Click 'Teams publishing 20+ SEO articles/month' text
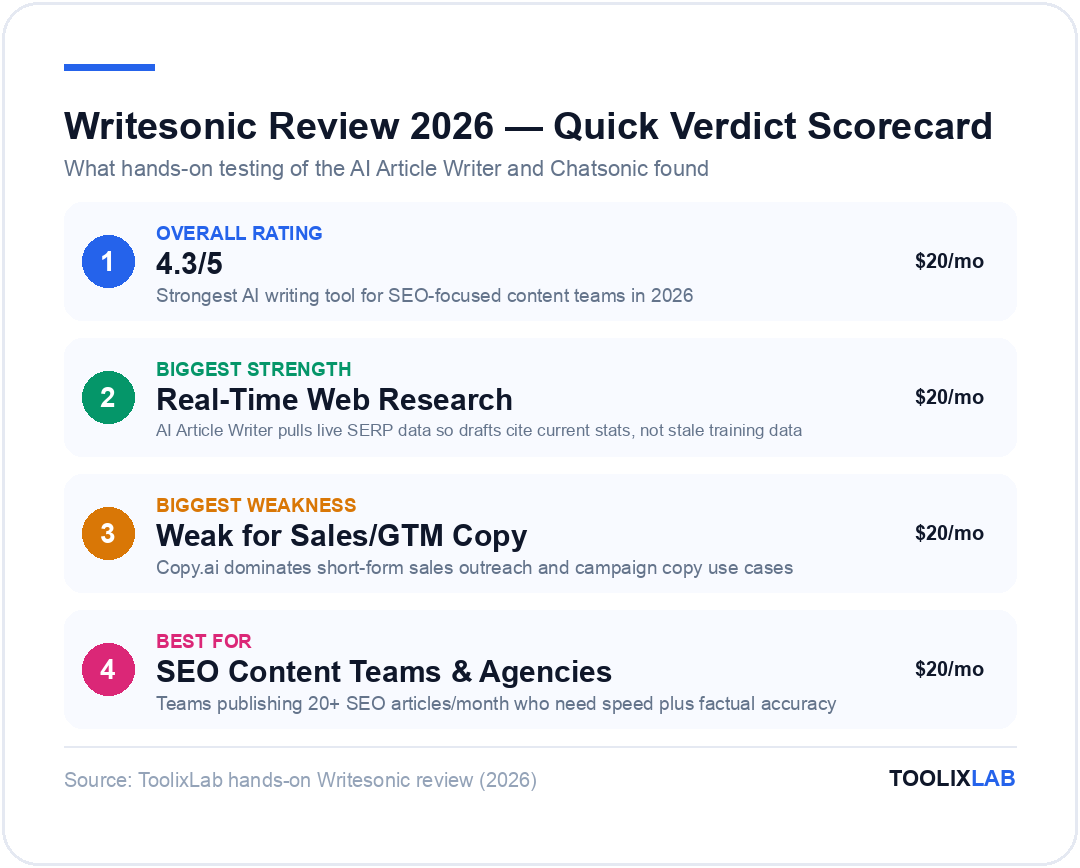1080x868 pixels. [x=496, y=703]
